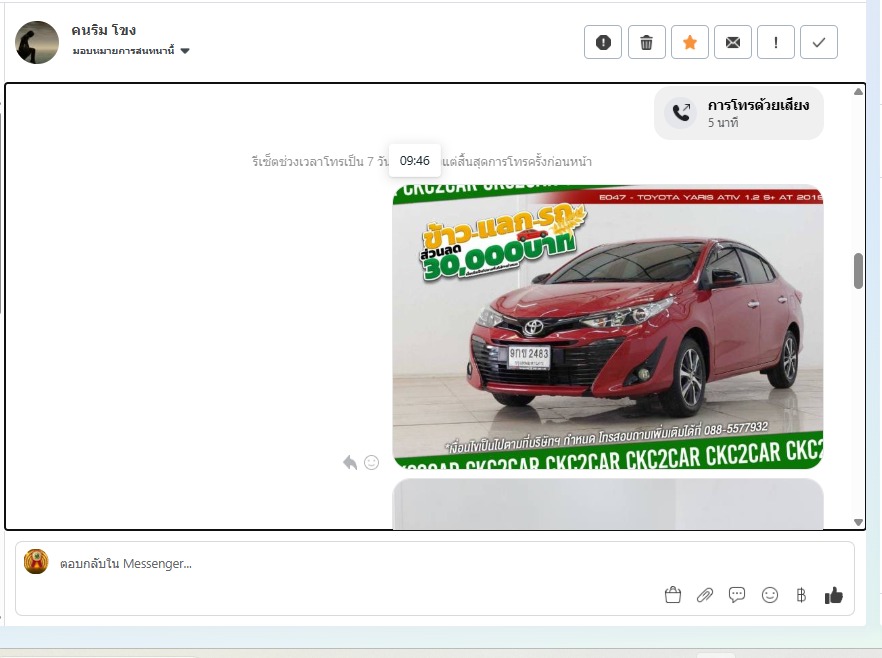882x658 pixels.
Task: Open the voice call message bubble
Action: tap(739, 113)
